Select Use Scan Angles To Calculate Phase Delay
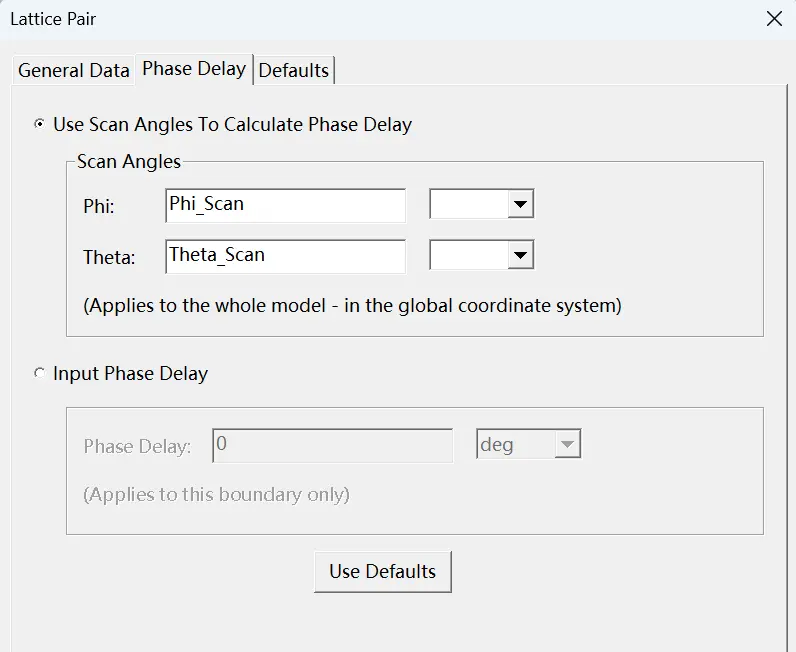The image size is (796, 652). tap(39, 123)
